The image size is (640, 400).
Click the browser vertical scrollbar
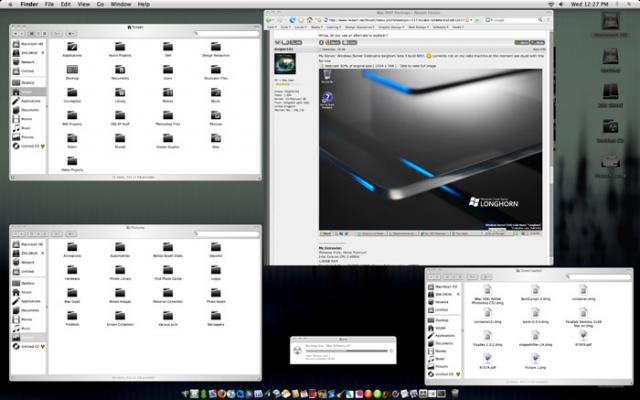tap(551, 147)
